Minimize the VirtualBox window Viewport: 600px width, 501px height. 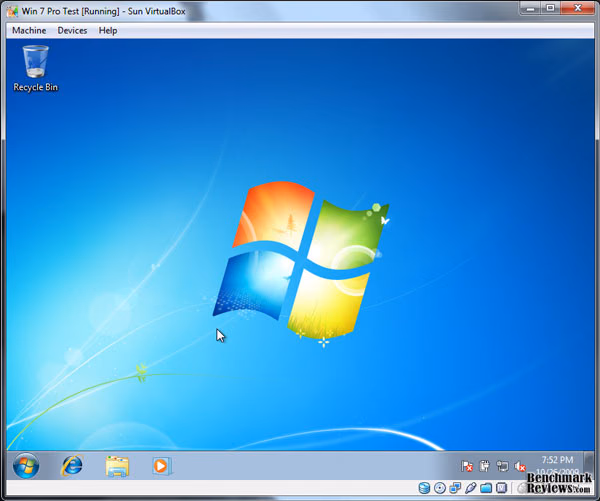530,8
